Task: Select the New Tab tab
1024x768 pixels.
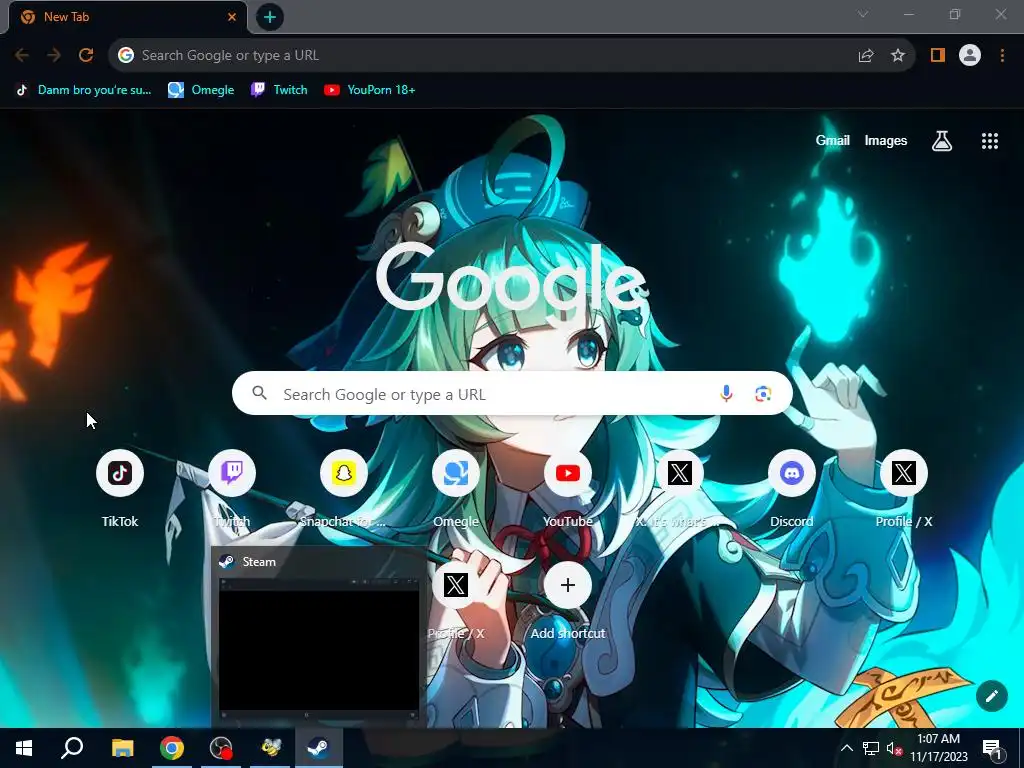Action: 127,17
